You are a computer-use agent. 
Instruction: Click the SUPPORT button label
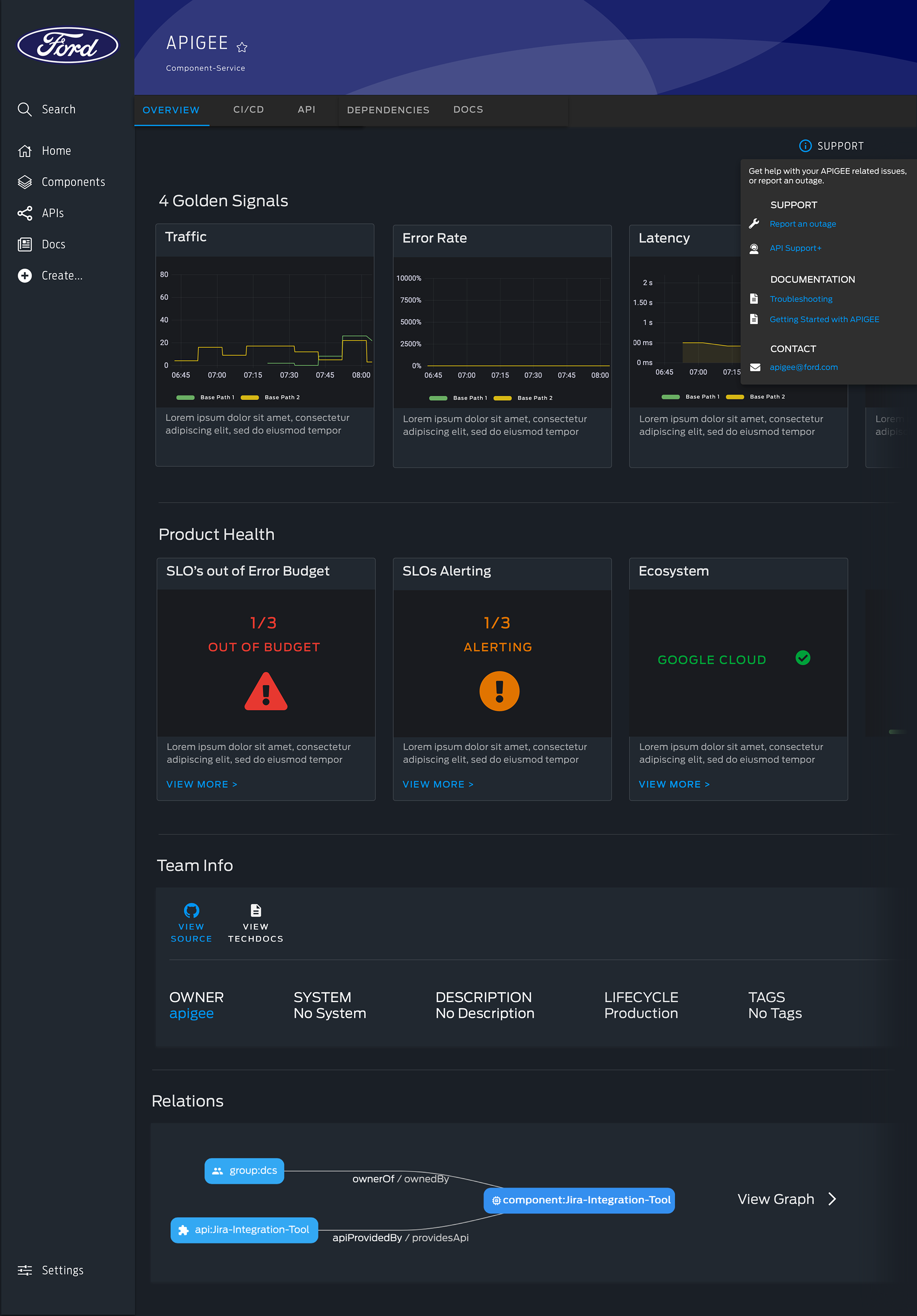click(x=840, y=146)
